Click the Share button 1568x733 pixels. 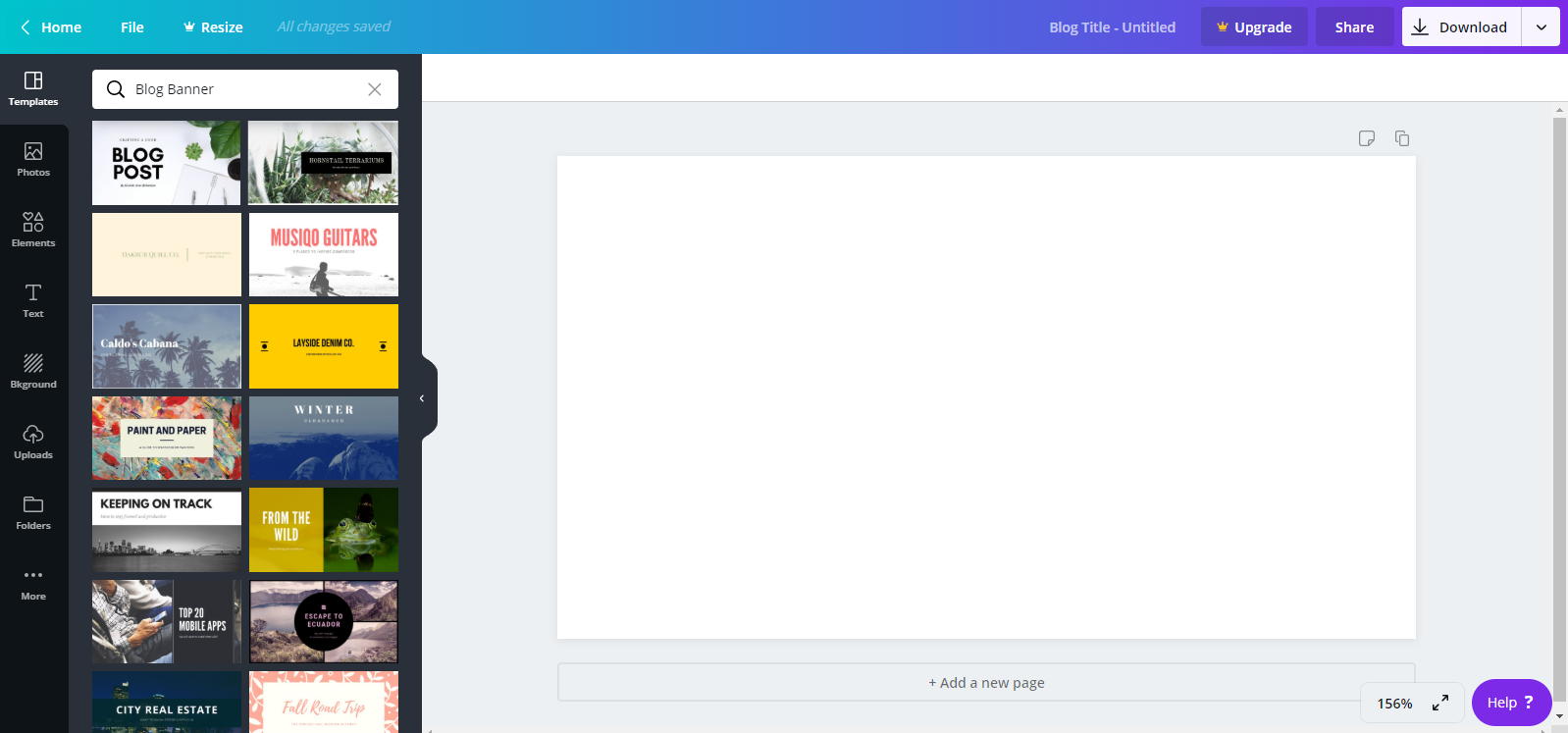click(x=1354, y=27)
